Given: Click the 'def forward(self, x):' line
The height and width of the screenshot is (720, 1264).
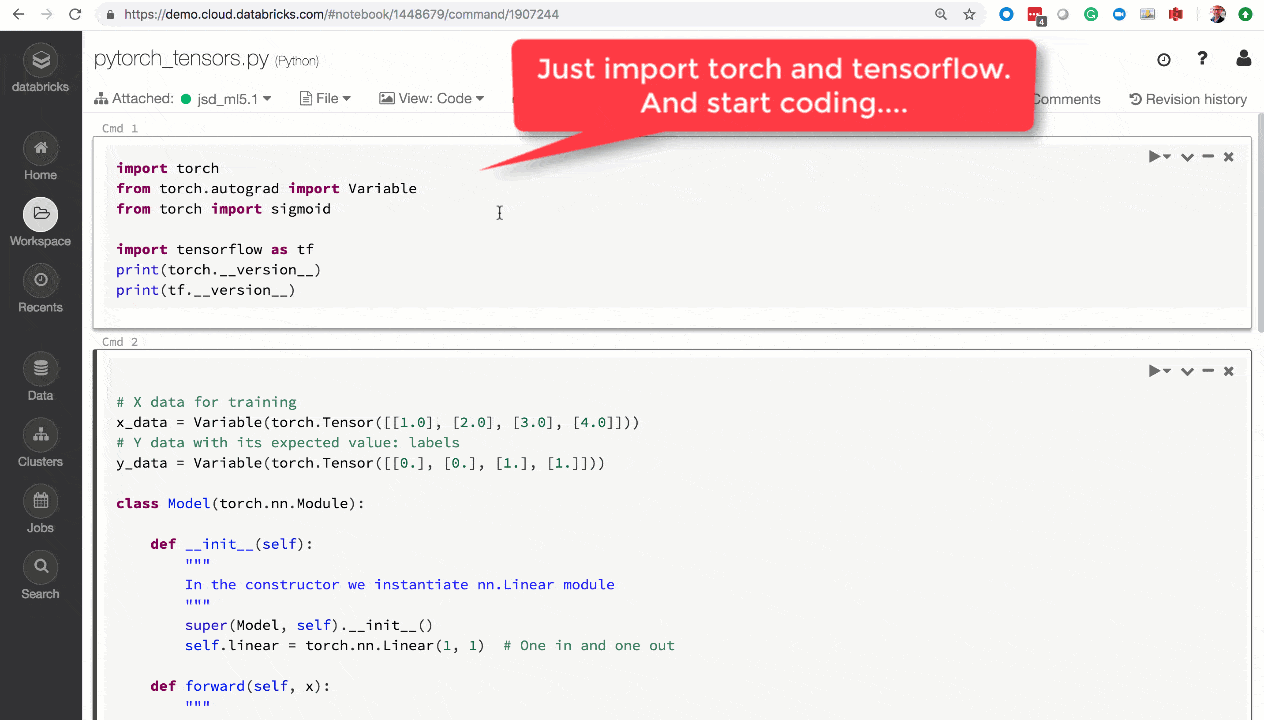Looking at the screenshot, I should pyautogui.click(x=240, y=686).
